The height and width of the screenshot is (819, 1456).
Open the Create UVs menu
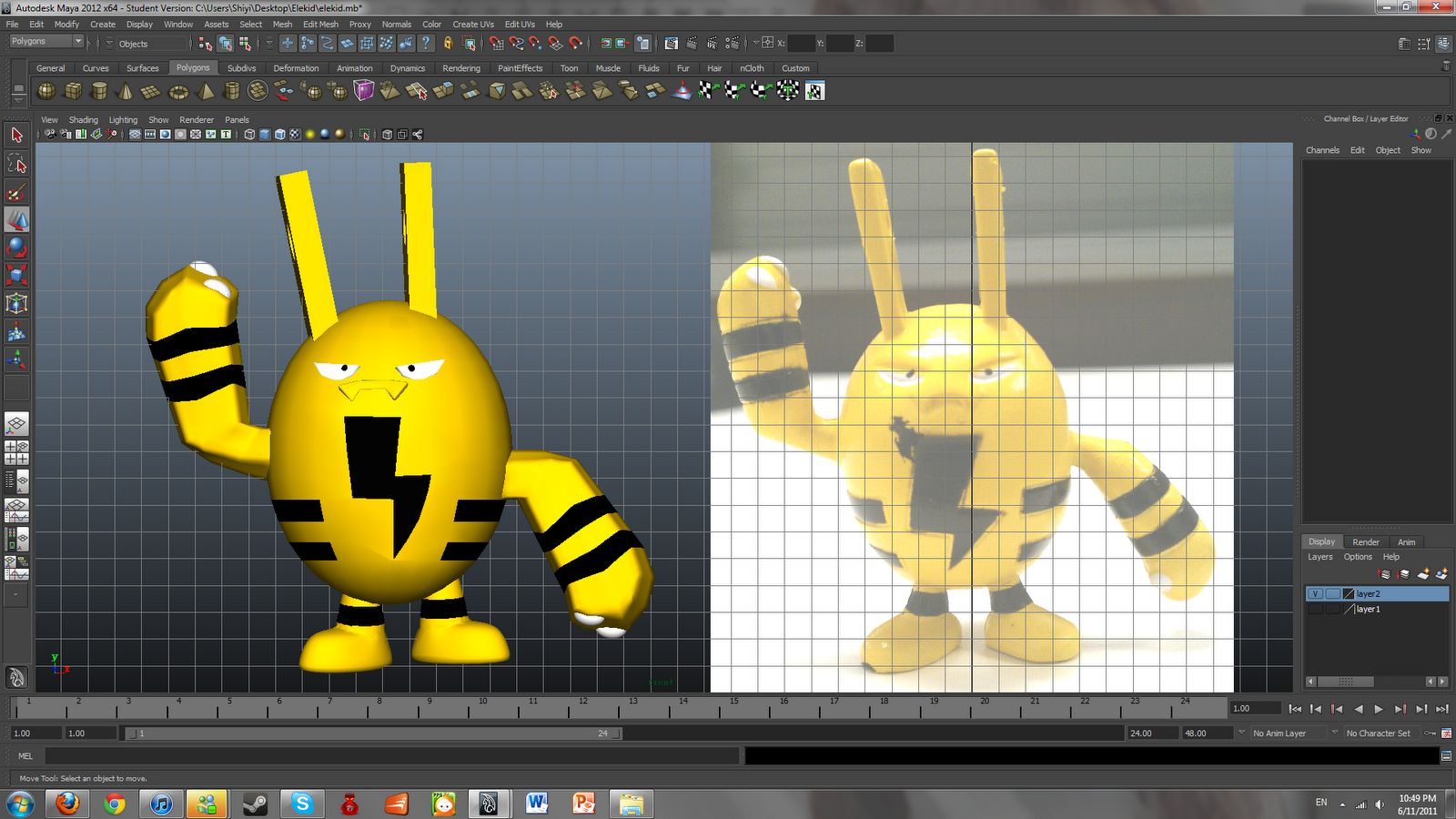coord(473,25)
